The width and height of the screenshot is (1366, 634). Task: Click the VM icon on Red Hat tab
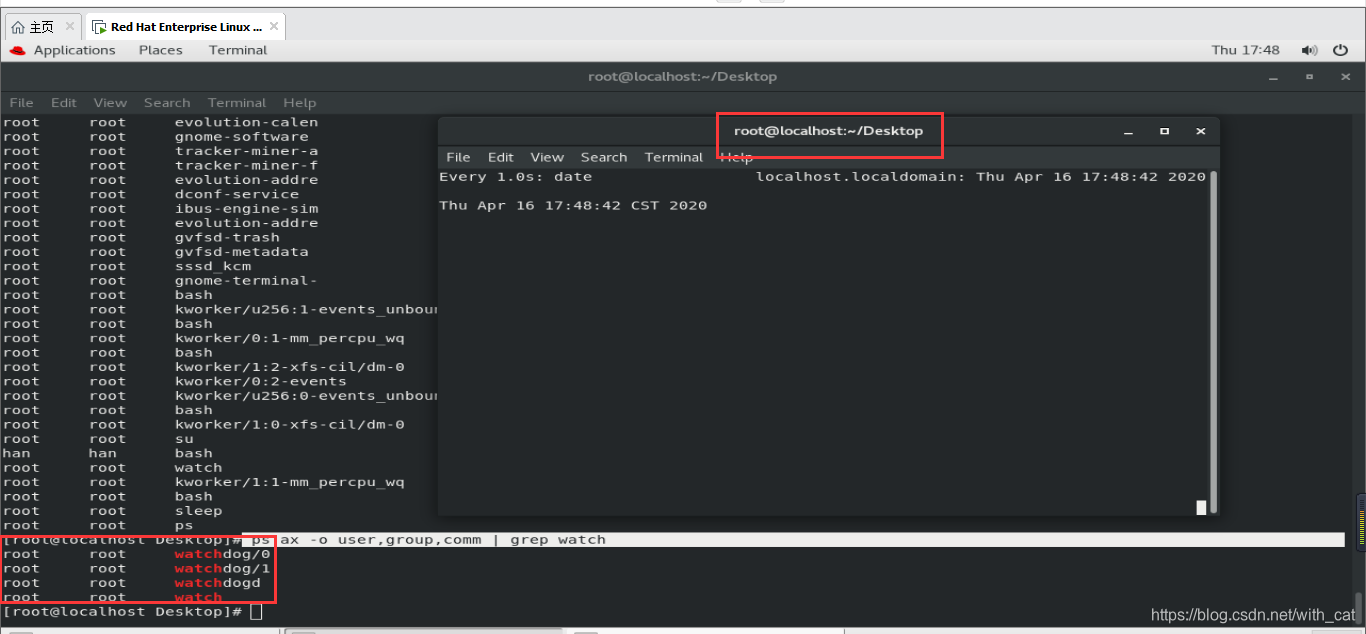tap(100, 27)
